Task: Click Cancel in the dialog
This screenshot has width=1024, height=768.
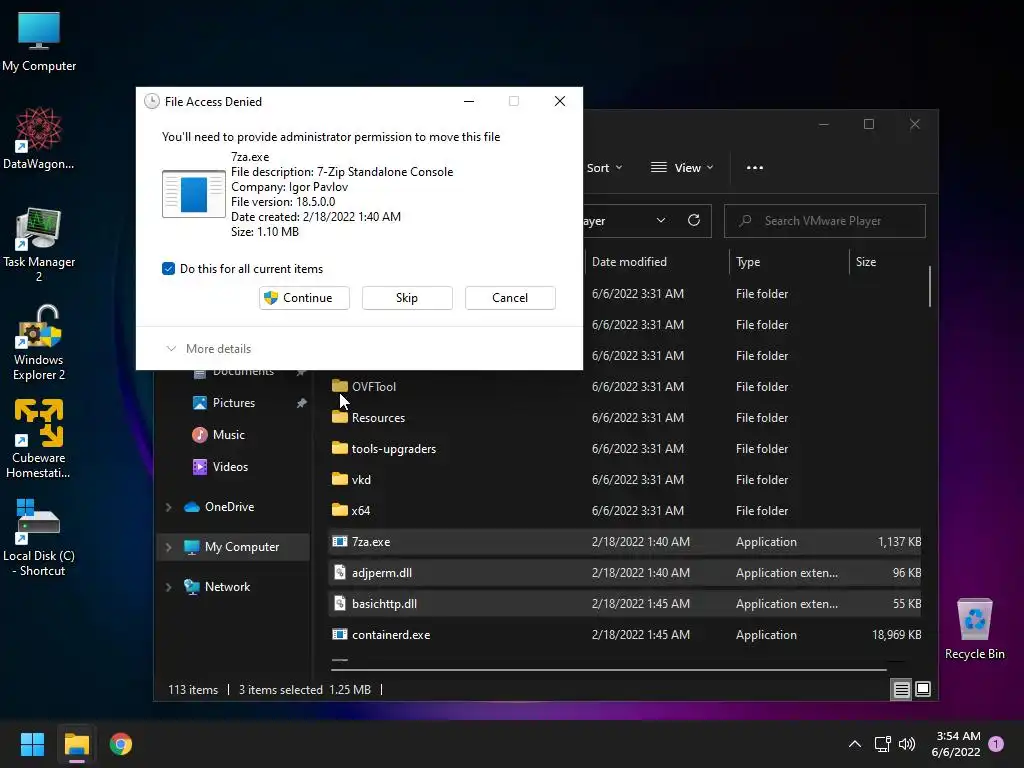Action: click(x=510, y=298)
